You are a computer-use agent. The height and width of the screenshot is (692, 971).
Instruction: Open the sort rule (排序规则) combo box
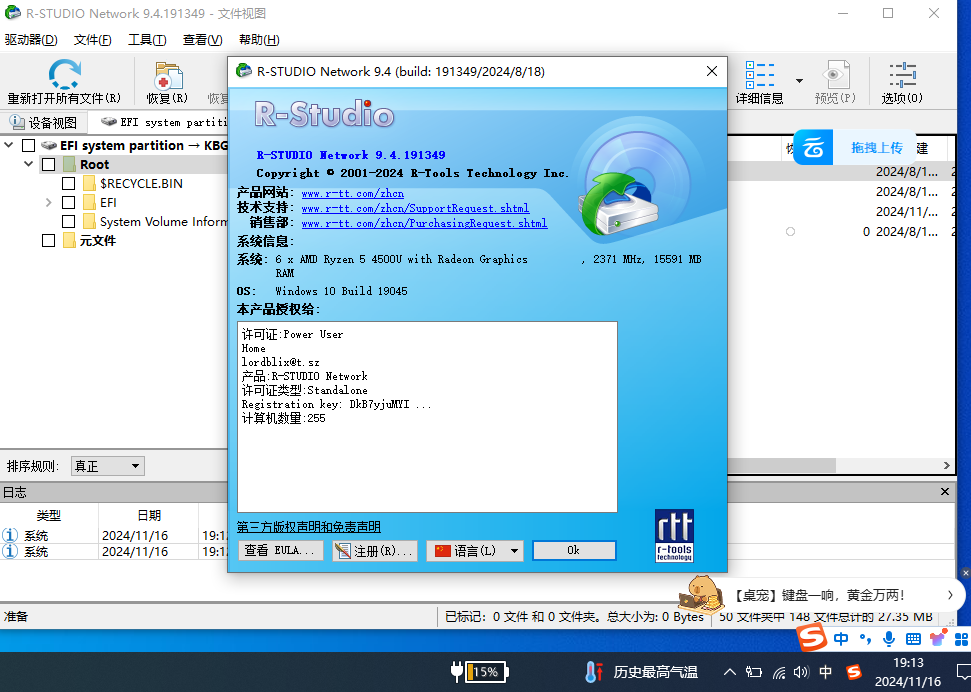[107, 466]
